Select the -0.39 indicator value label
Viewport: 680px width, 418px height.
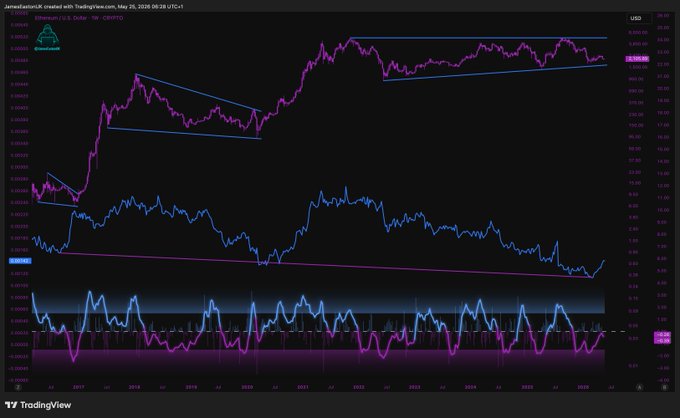pos(663,340)
